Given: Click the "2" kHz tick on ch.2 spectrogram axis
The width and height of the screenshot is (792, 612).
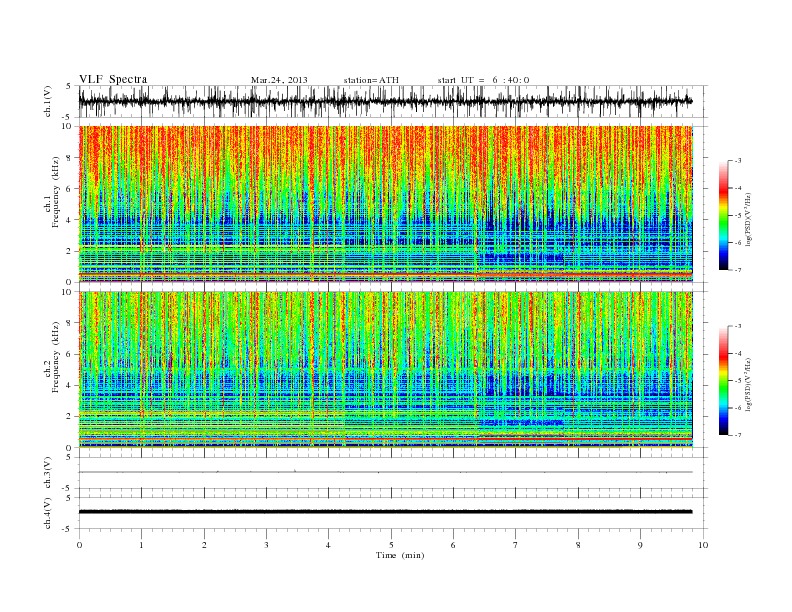Looking at the screenshot, I should click(x=69, y=417).
